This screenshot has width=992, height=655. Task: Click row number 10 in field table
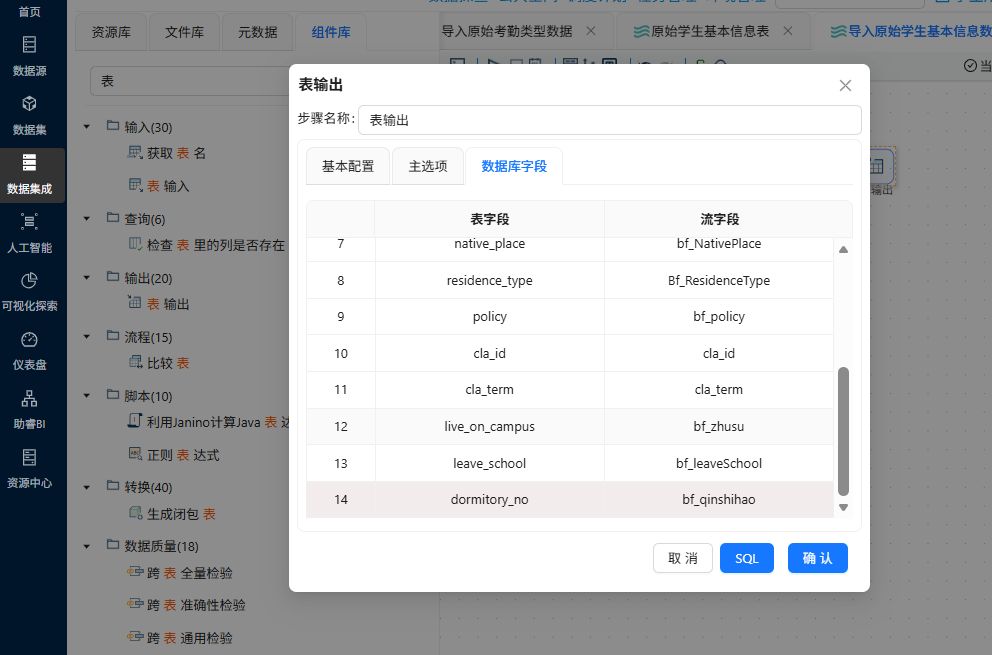pos(341,353)
